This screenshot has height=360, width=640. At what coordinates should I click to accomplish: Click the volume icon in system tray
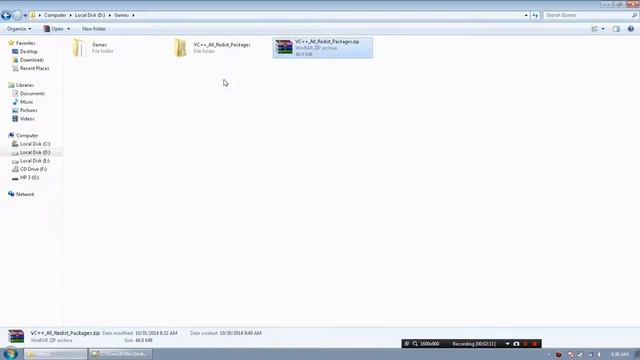[599, 354]
